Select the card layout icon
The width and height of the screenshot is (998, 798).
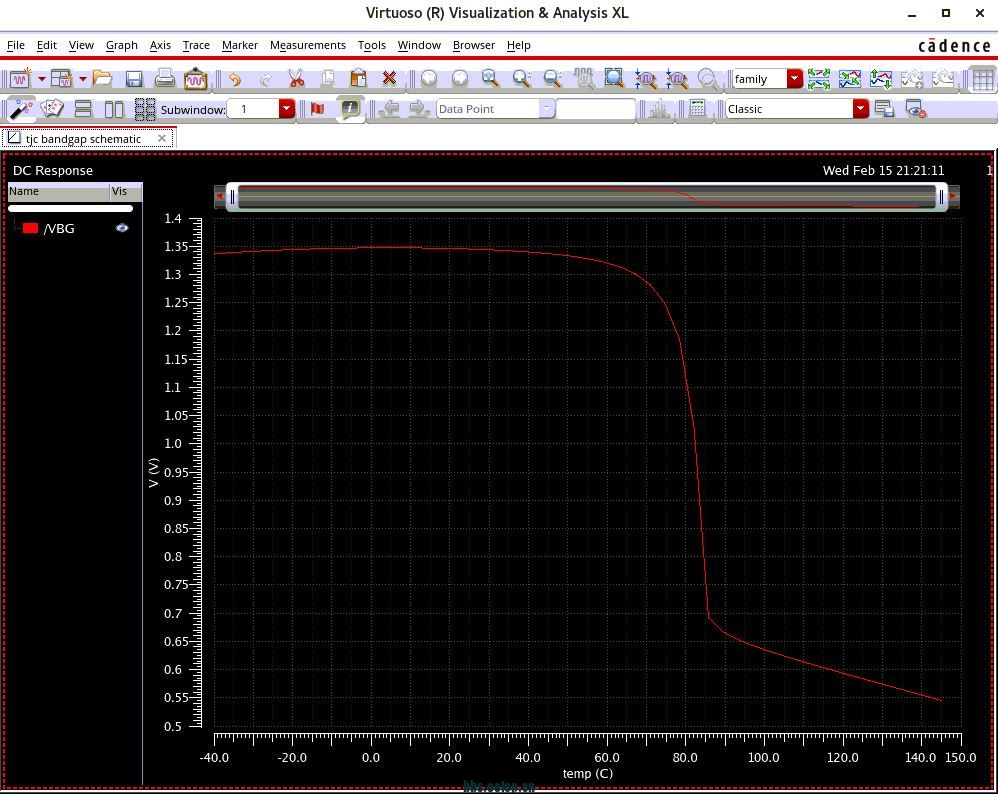pos(52,109)
